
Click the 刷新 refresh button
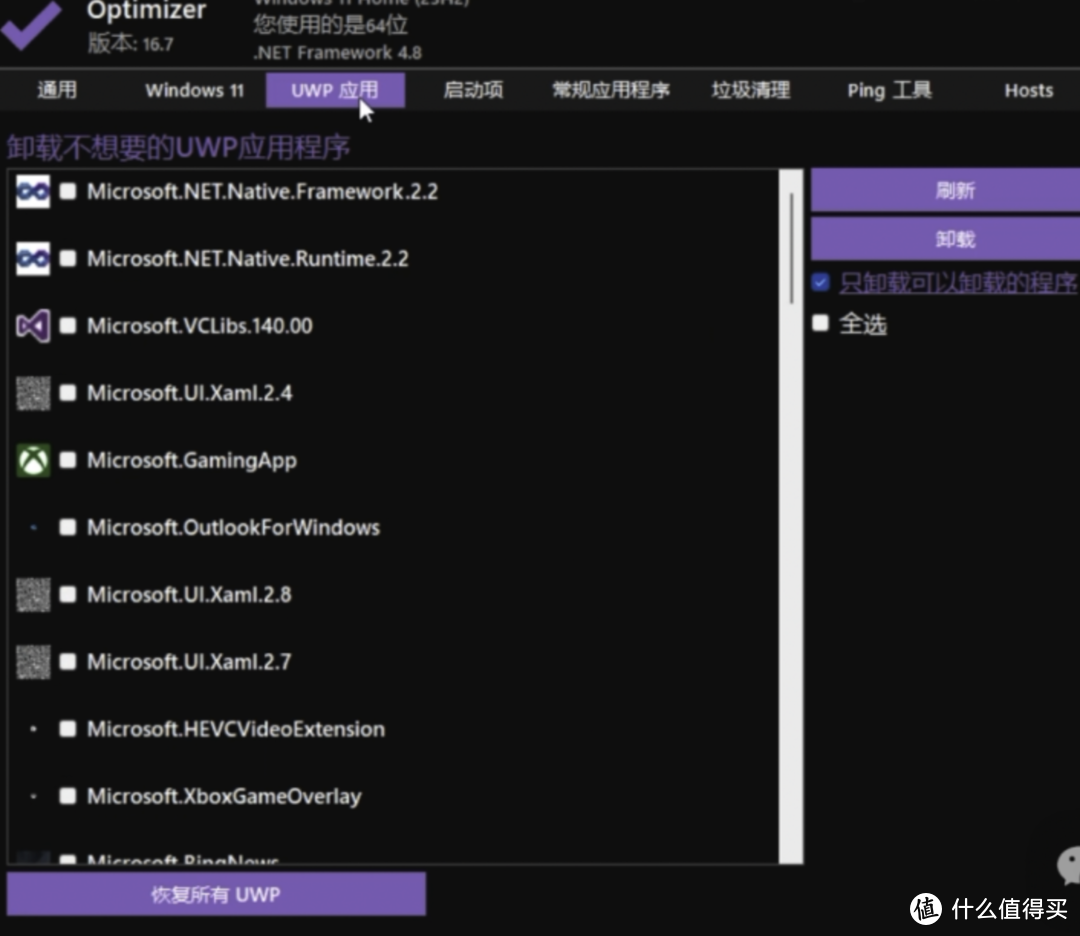click(x=945, y=191)
